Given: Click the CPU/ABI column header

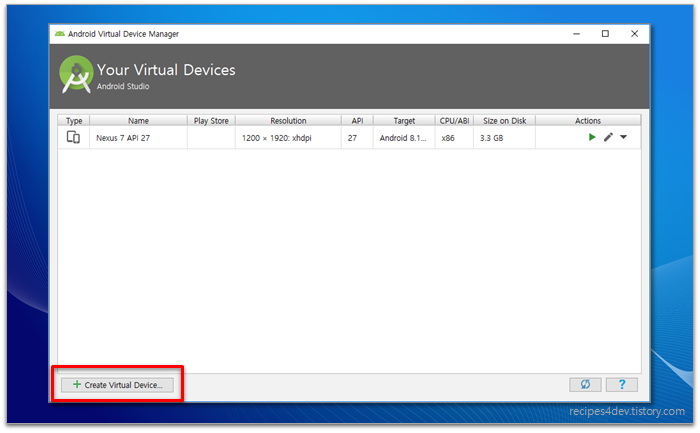Looking at the screenshot, I should [454, 121].
